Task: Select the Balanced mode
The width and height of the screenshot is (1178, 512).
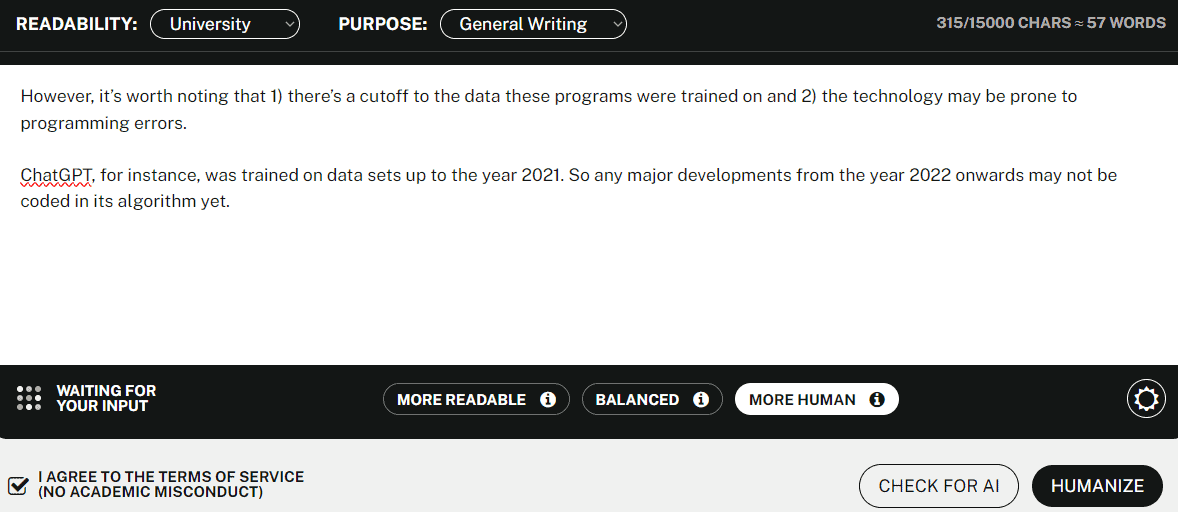Action: coord(652,399)
